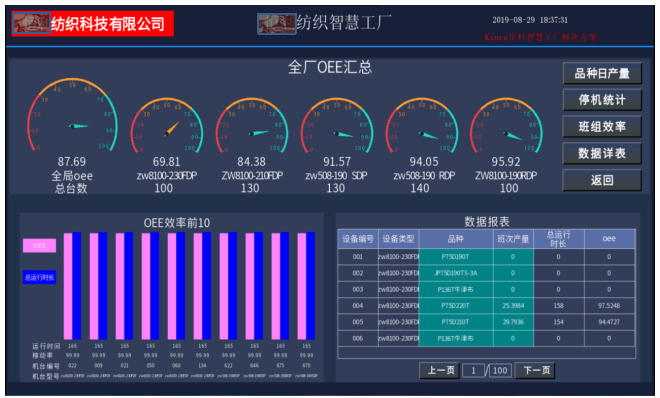
Task: Select the gauge dial reading 95.92
Action: [506, 125]
